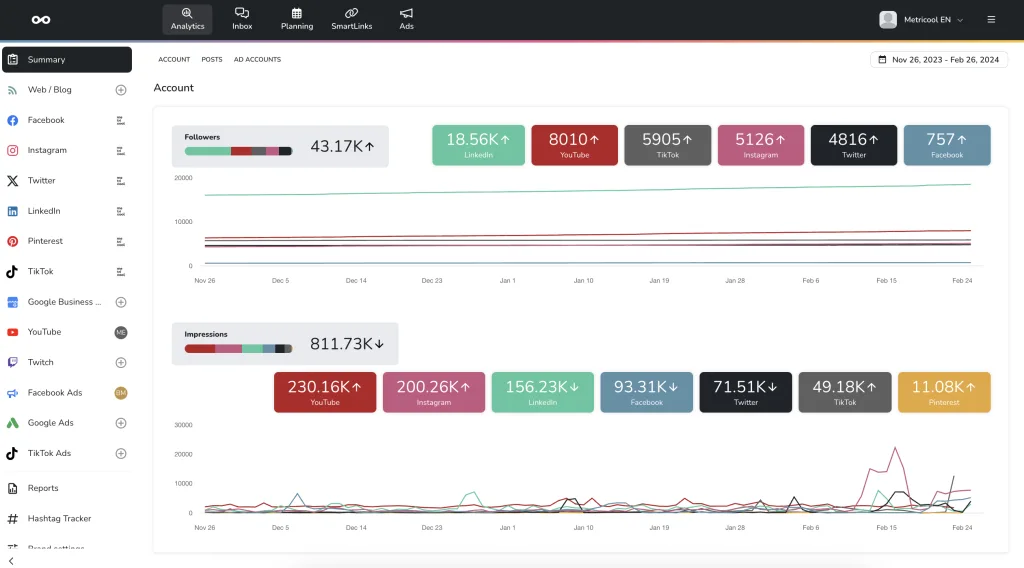The height and width of the screenshot is (568, 1024).
Task: Open the Inbox section
Action: click(x=242, y=20)
